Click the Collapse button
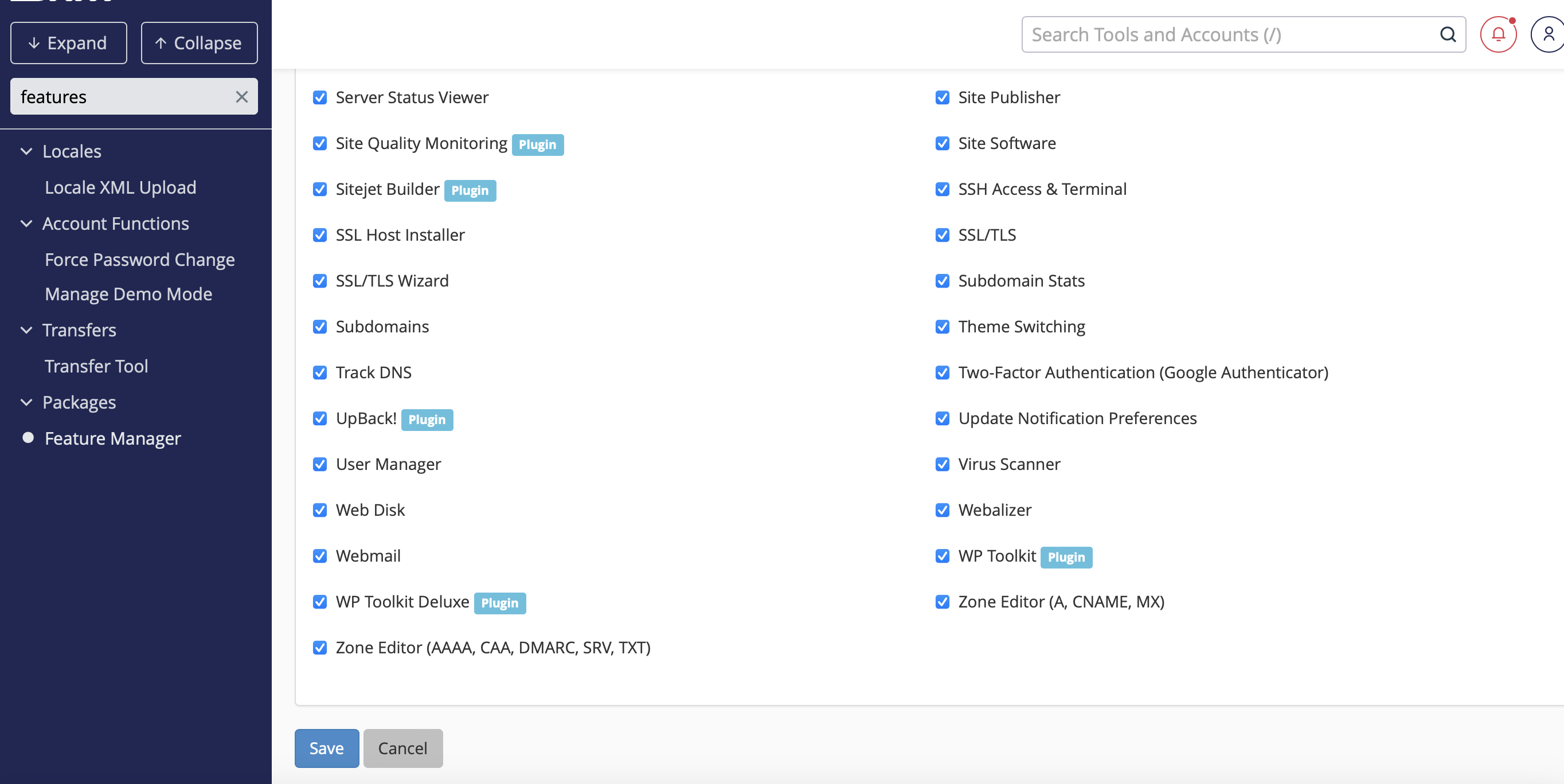Viewport: 1564px width, 784px height. 199,43
